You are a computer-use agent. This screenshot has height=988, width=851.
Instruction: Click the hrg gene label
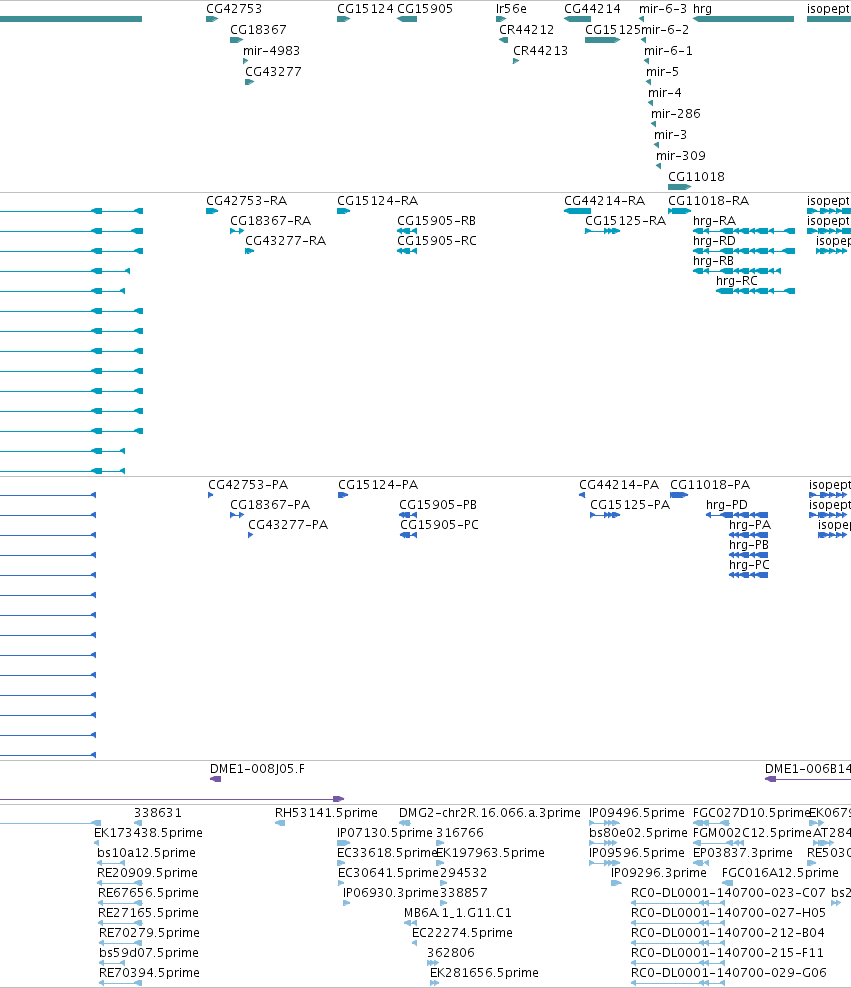[x=702, y=9]
